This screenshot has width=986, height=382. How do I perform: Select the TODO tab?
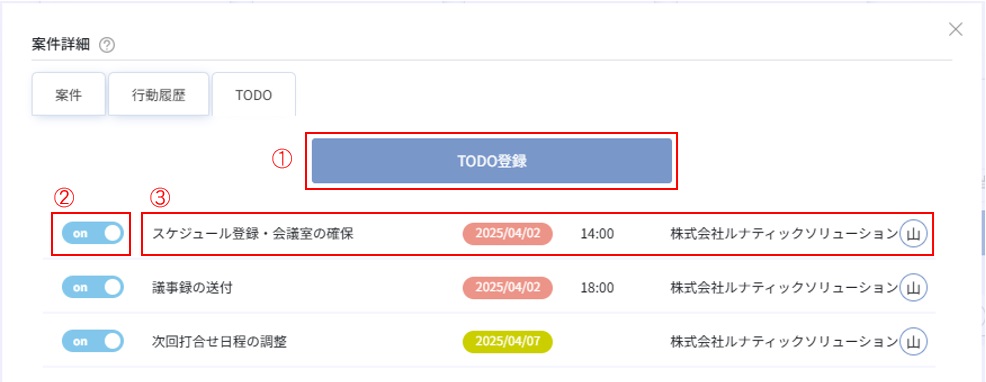click(253, 95)
